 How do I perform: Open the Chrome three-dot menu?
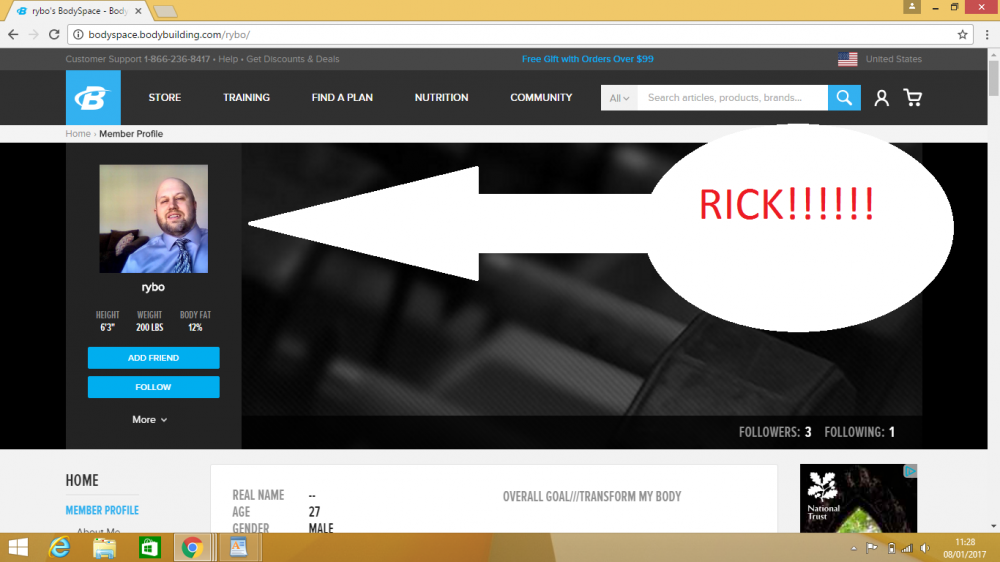[x=987, y=34]
